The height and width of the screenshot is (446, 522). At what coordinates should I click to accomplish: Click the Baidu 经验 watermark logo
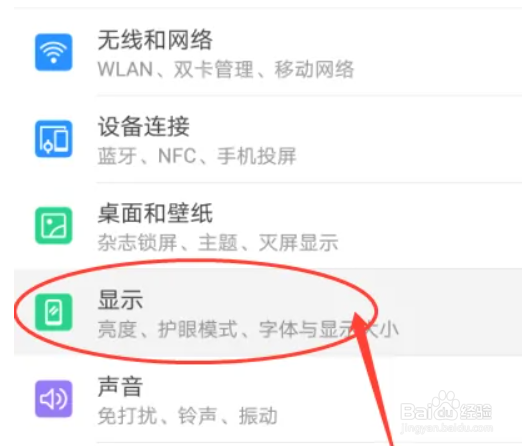[446, 407]
